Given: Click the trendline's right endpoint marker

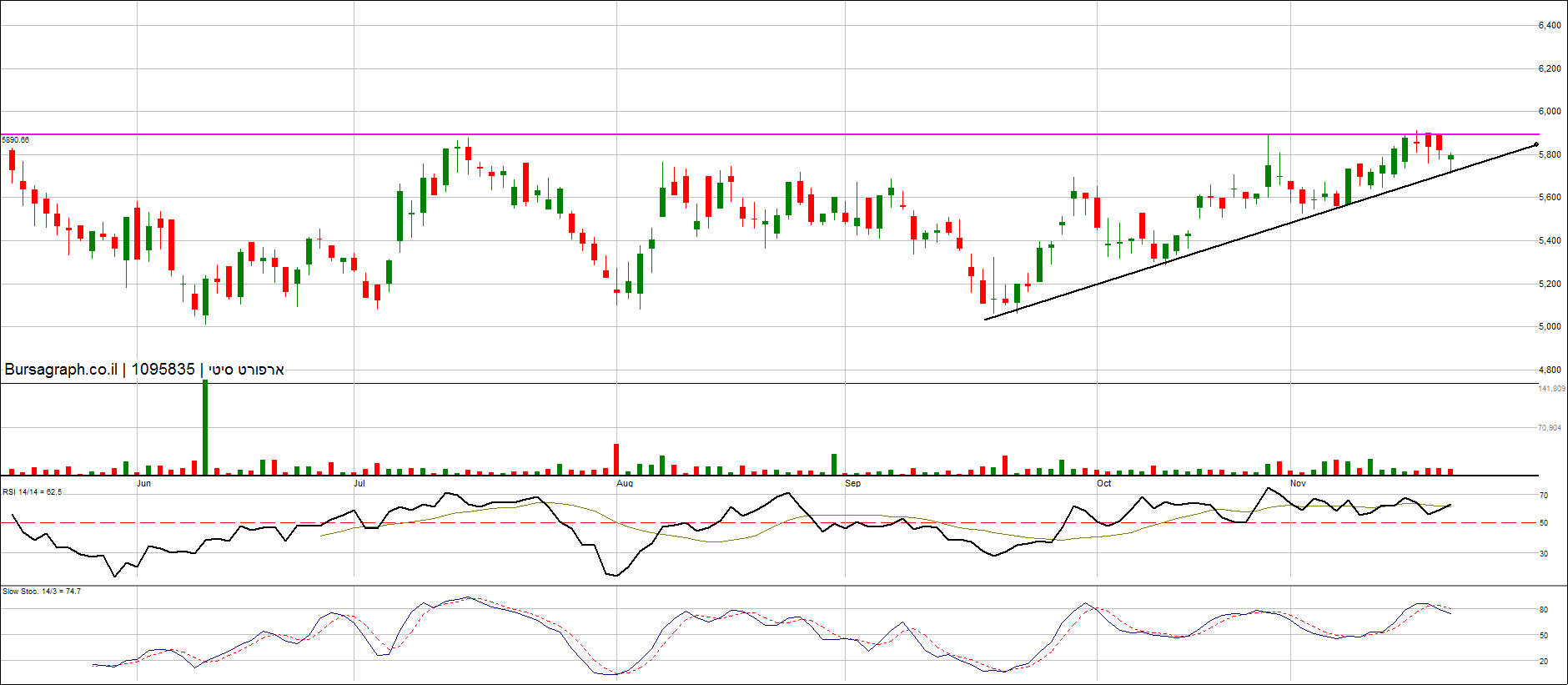Looking at the screenshot, I should pos(1536,145).
